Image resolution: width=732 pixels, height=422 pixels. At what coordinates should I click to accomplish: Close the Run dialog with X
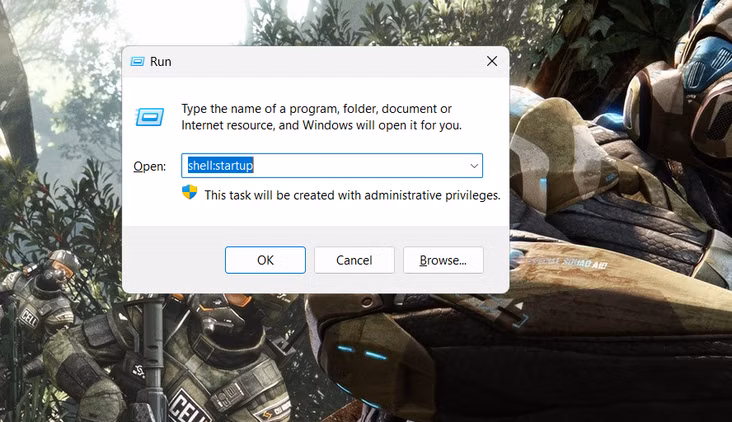(x=492, y=61)
